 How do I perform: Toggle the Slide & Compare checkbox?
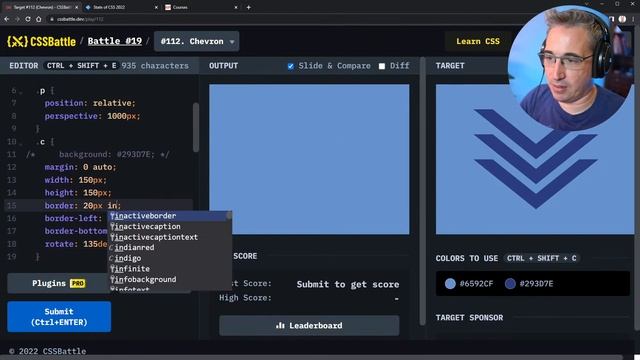pos(291,66)
